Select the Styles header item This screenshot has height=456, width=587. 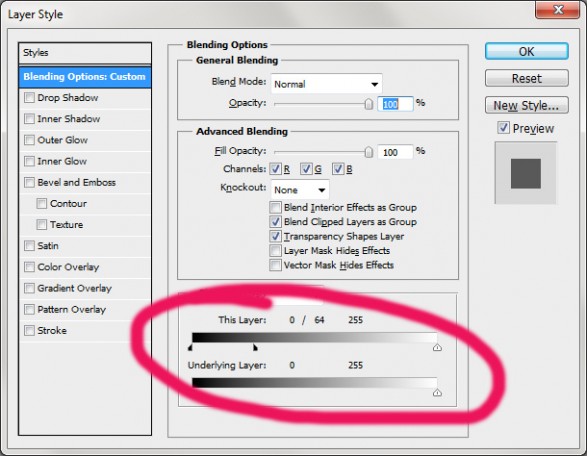tap(85, 53)
